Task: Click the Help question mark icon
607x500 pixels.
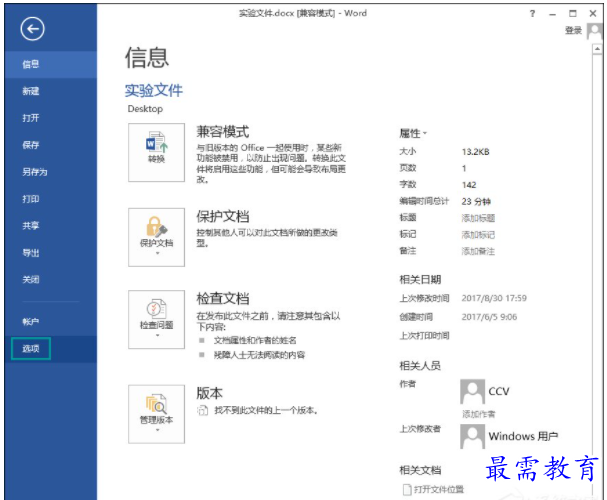Action: [x=533, y=14]
